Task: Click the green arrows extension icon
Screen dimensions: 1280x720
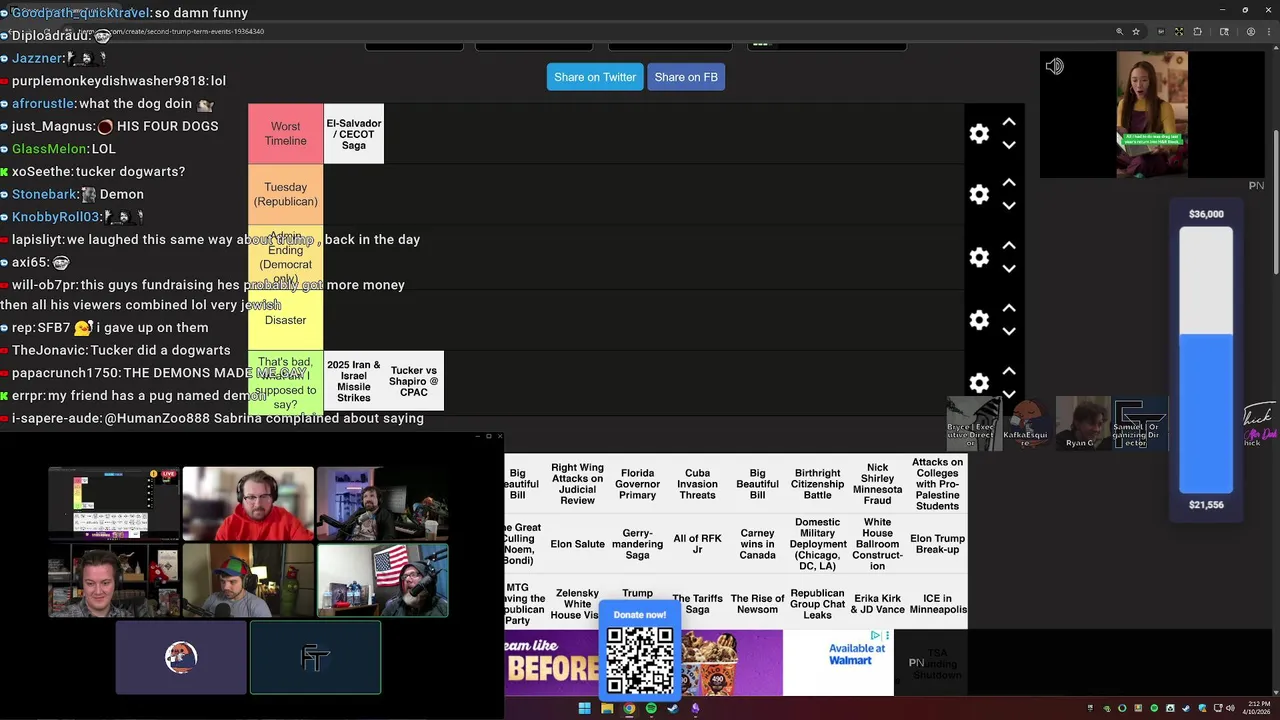Action: 1179,31
